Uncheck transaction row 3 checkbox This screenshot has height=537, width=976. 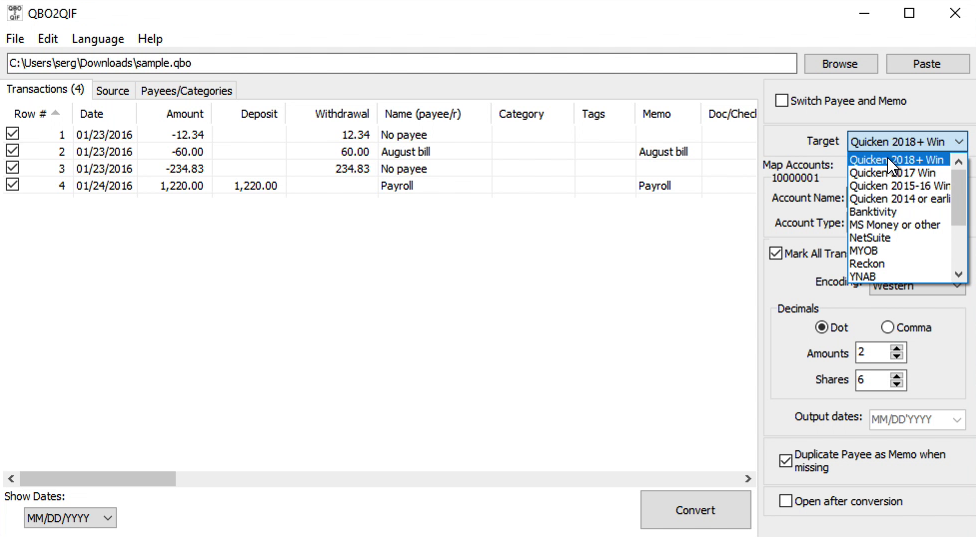pyautogui.click(x=12, y=168)
